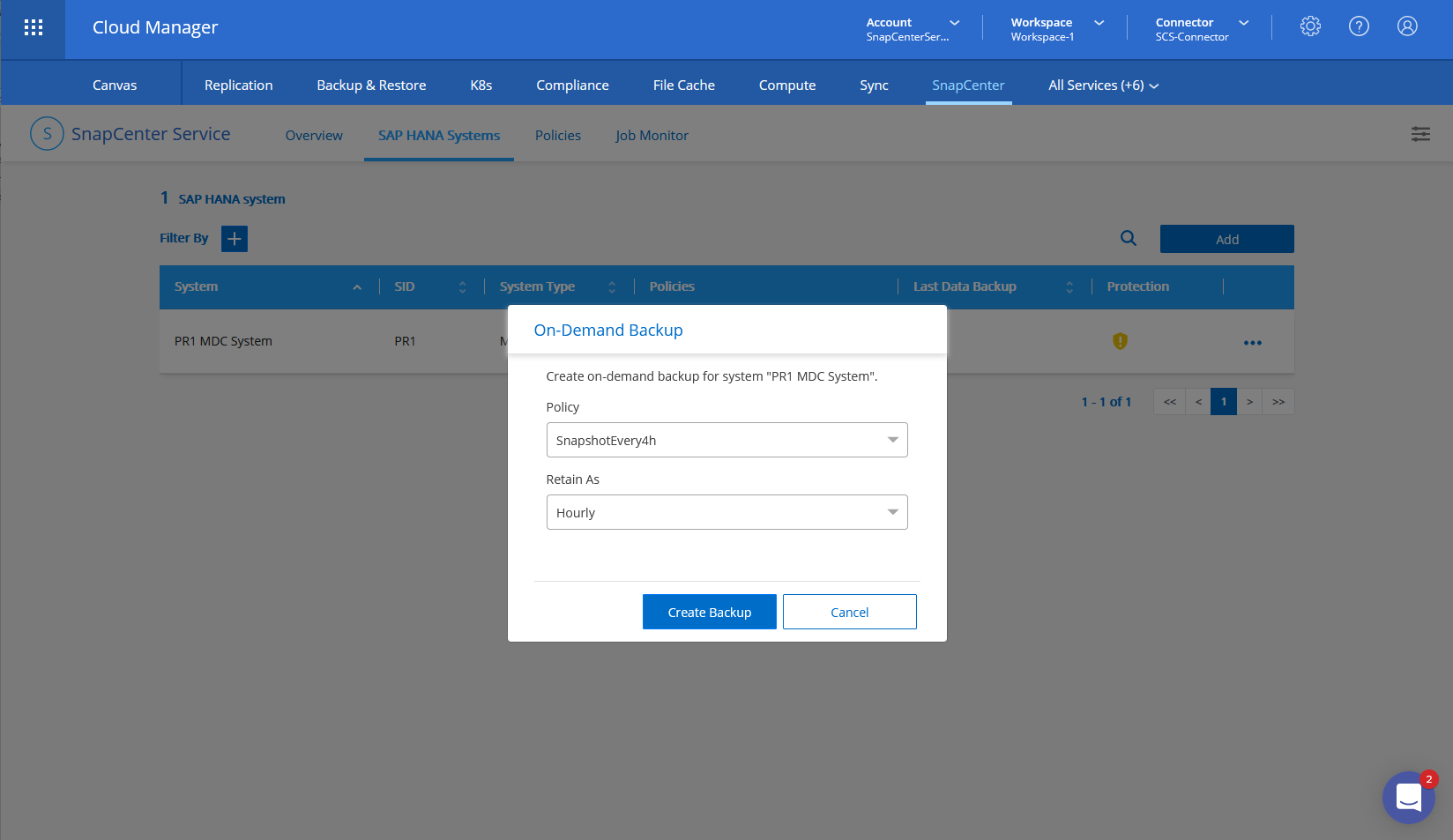Cancel the On-Demand Backup dialog
This screenshot has height=840, width=1453.
tap(850, 612)
